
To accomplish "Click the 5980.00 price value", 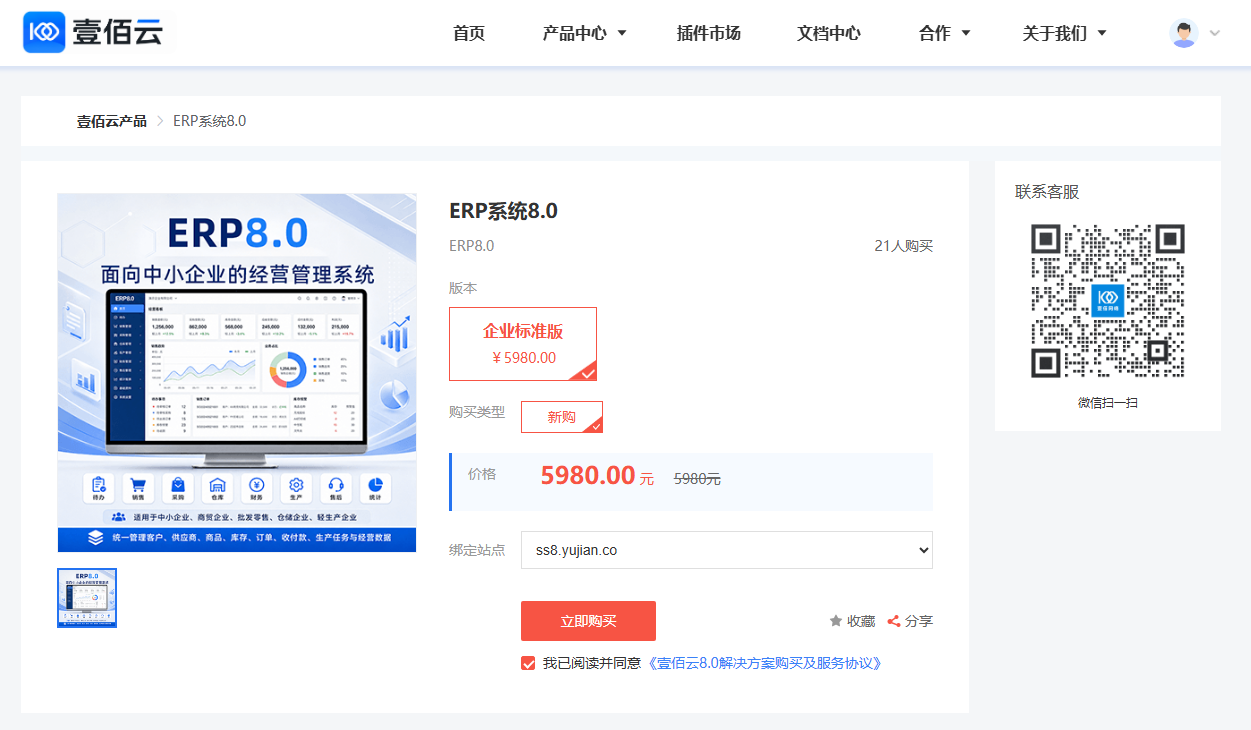I will coord(588,475).
